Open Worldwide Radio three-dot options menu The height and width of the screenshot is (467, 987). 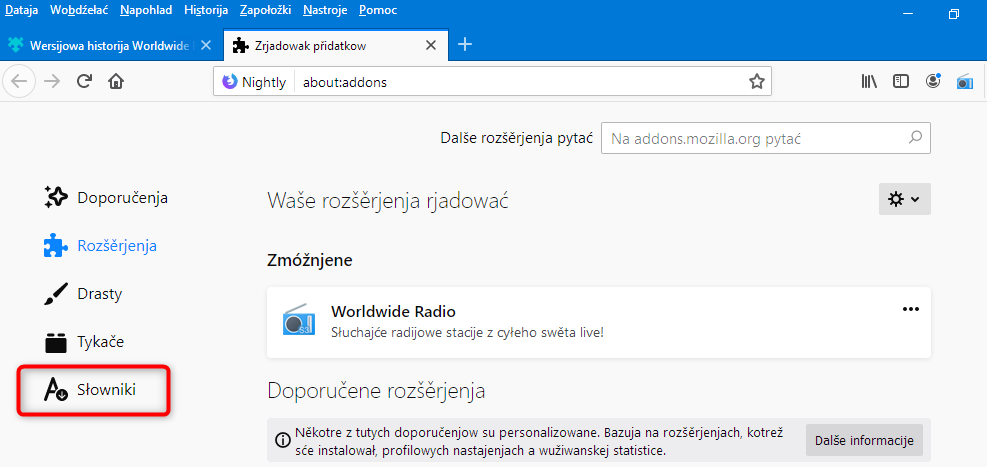(x=910, y=309)
